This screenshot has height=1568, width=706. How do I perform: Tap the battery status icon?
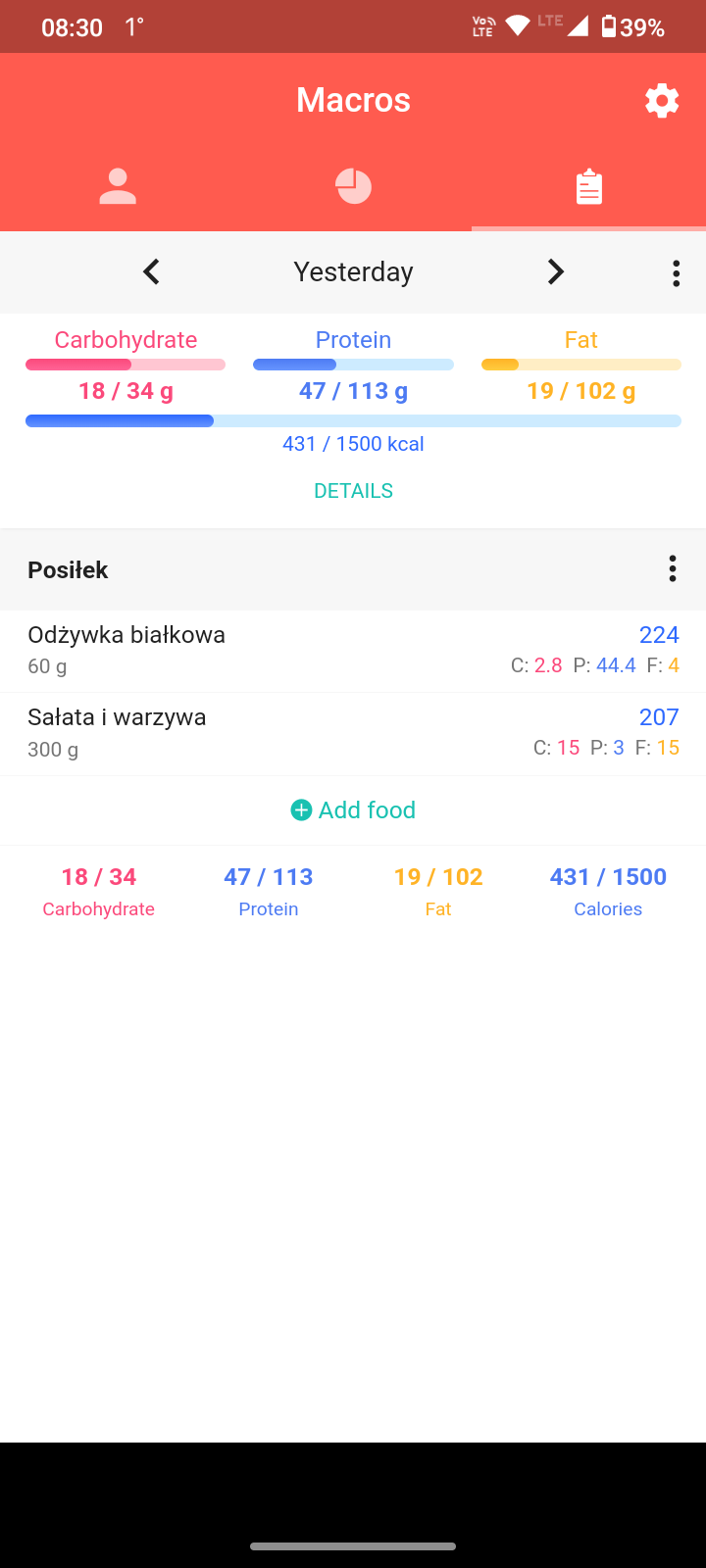tap(609, 26)
